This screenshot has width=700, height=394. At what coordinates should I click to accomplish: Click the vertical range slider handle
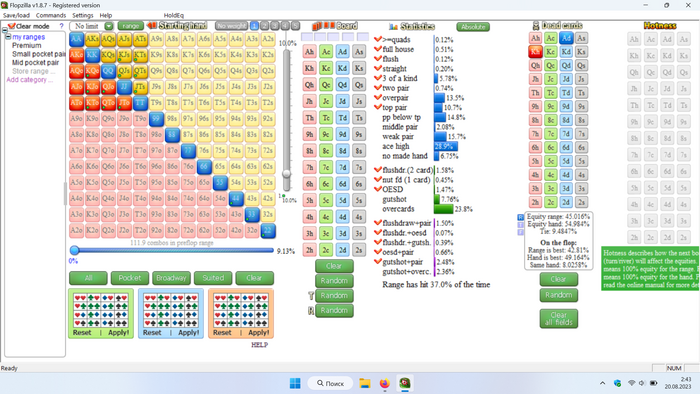click(287, 174)
